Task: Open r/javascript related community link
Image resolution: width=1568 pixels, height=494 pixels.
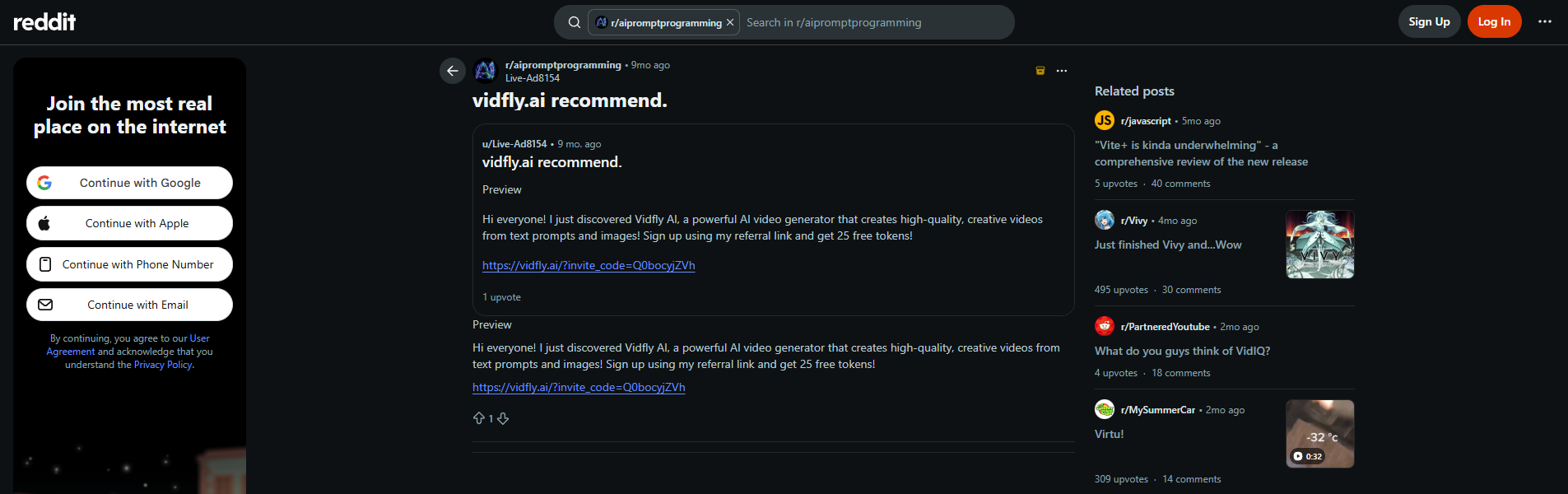Action: click(x=1146, y=121)
